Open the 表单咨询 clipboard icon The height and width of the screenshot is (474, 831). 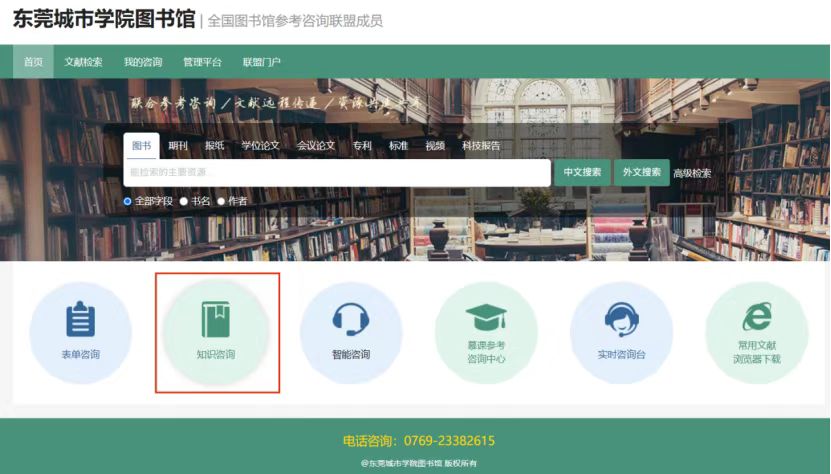81,319
